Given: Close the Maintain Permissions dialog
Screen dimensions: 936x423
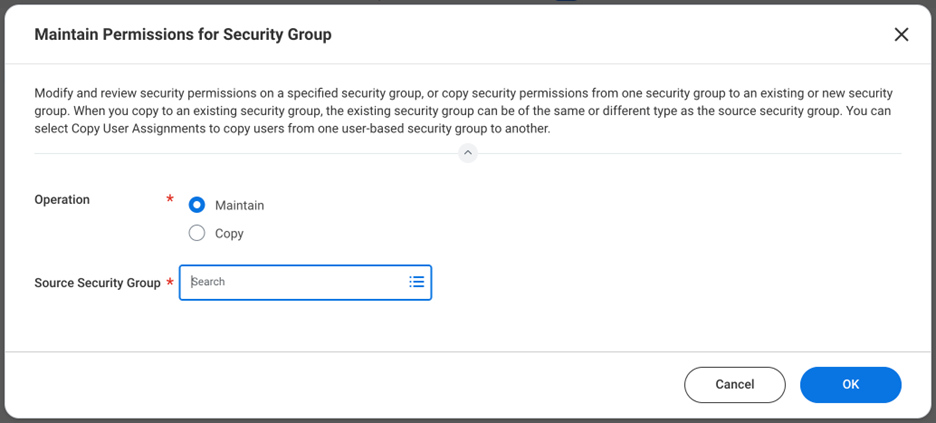Looking at the screenshot, I should pos(901,35).
